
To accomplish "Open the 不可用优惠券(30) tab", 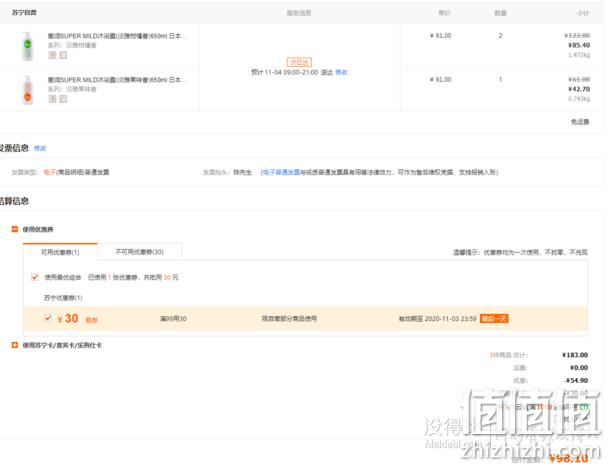I will pos(139,252).
